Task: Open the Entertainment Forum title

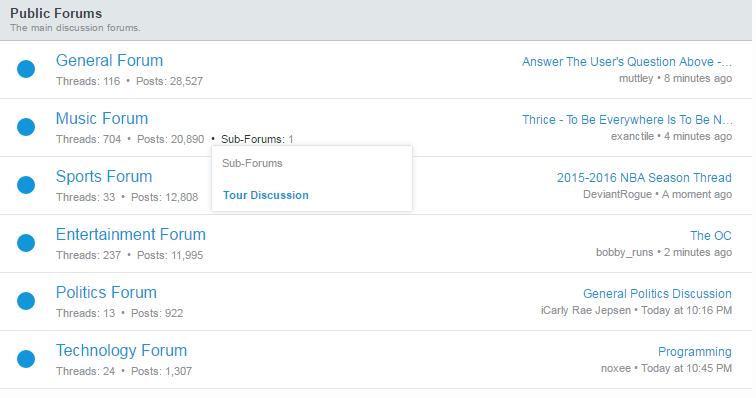Action: [131, 234]
